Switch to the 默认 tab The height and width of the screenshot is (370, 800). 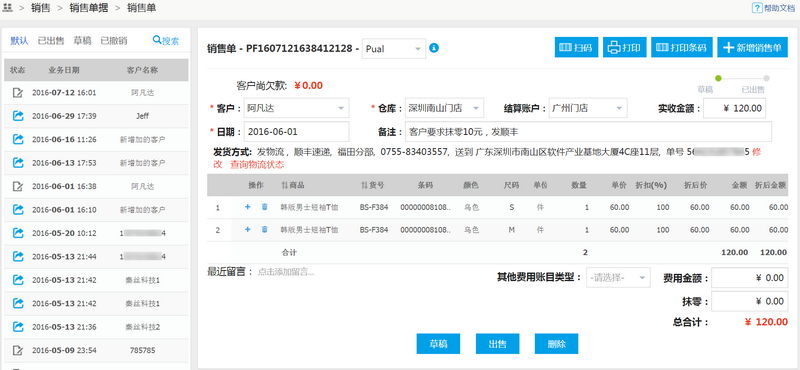19,41
